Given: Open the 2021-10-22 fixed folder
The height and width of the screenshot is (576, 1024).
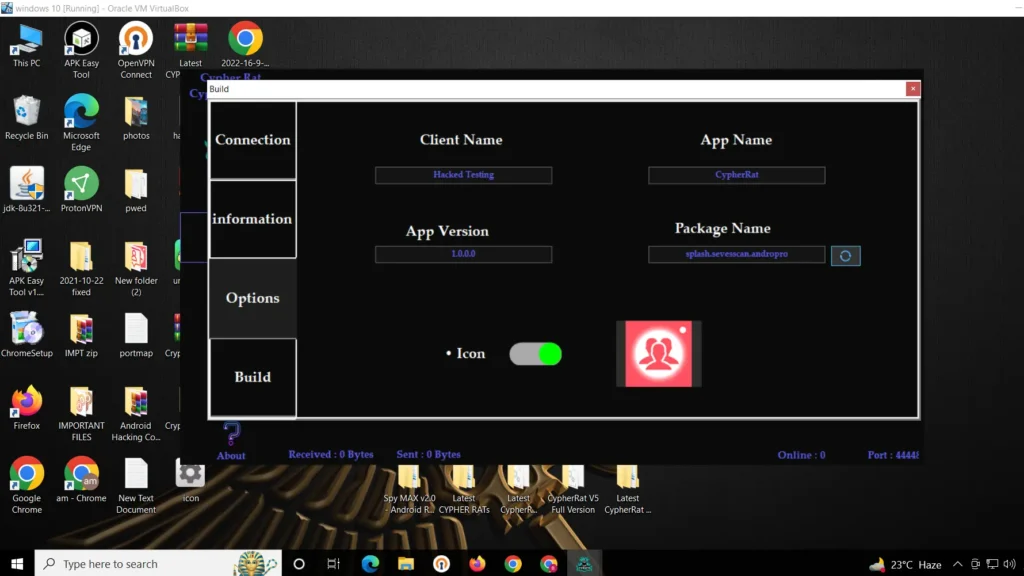Looking at the screenshot, I should 81,268.
